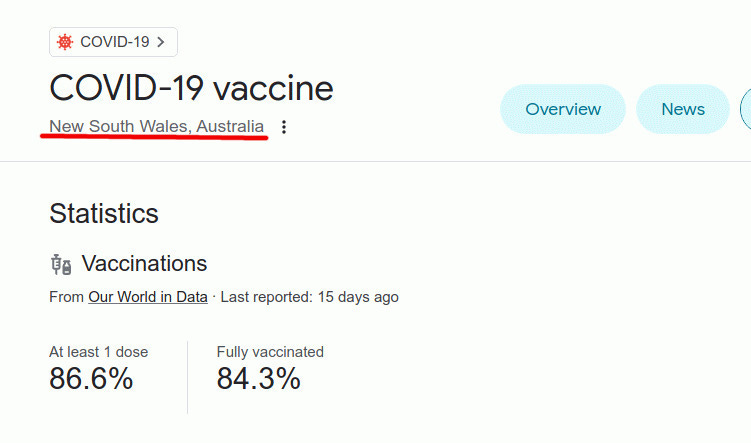751x443 pixels.
Task: Open the COVID-19 breadcrumb chip label
Action: coord(115,42)
